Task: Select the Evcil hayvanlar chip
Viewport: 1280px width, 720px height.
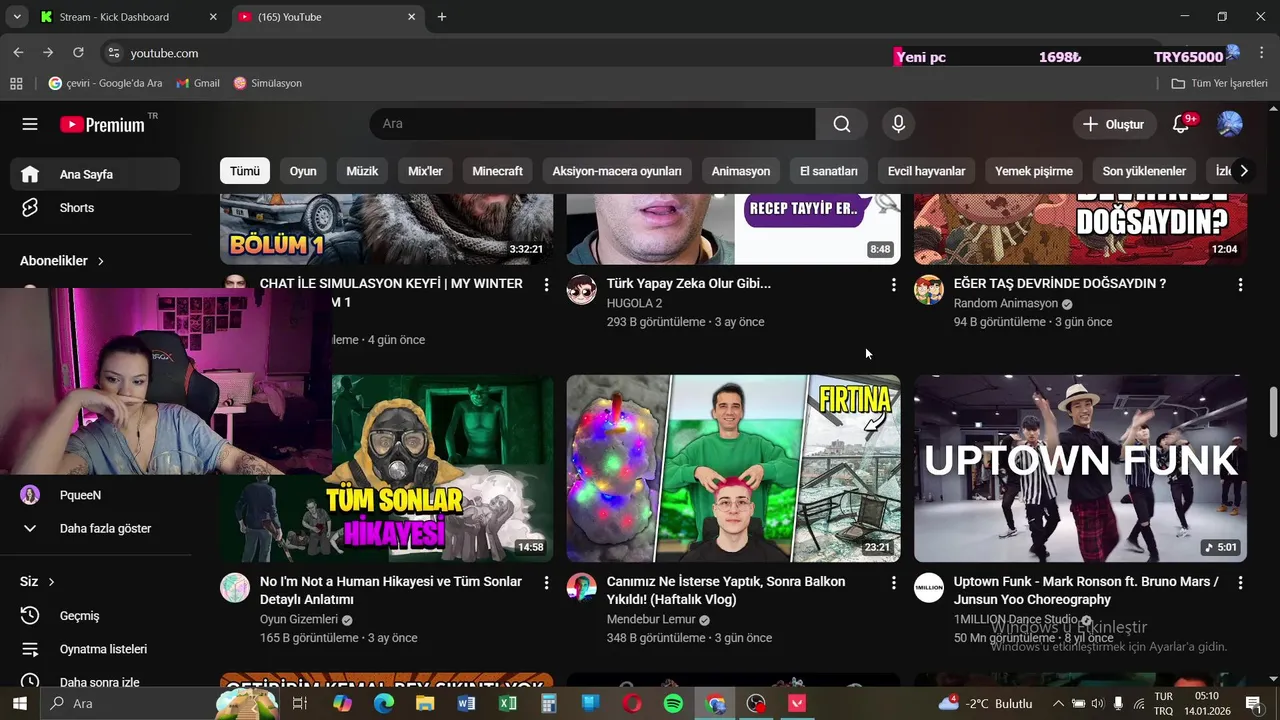Action: (926, 171)
